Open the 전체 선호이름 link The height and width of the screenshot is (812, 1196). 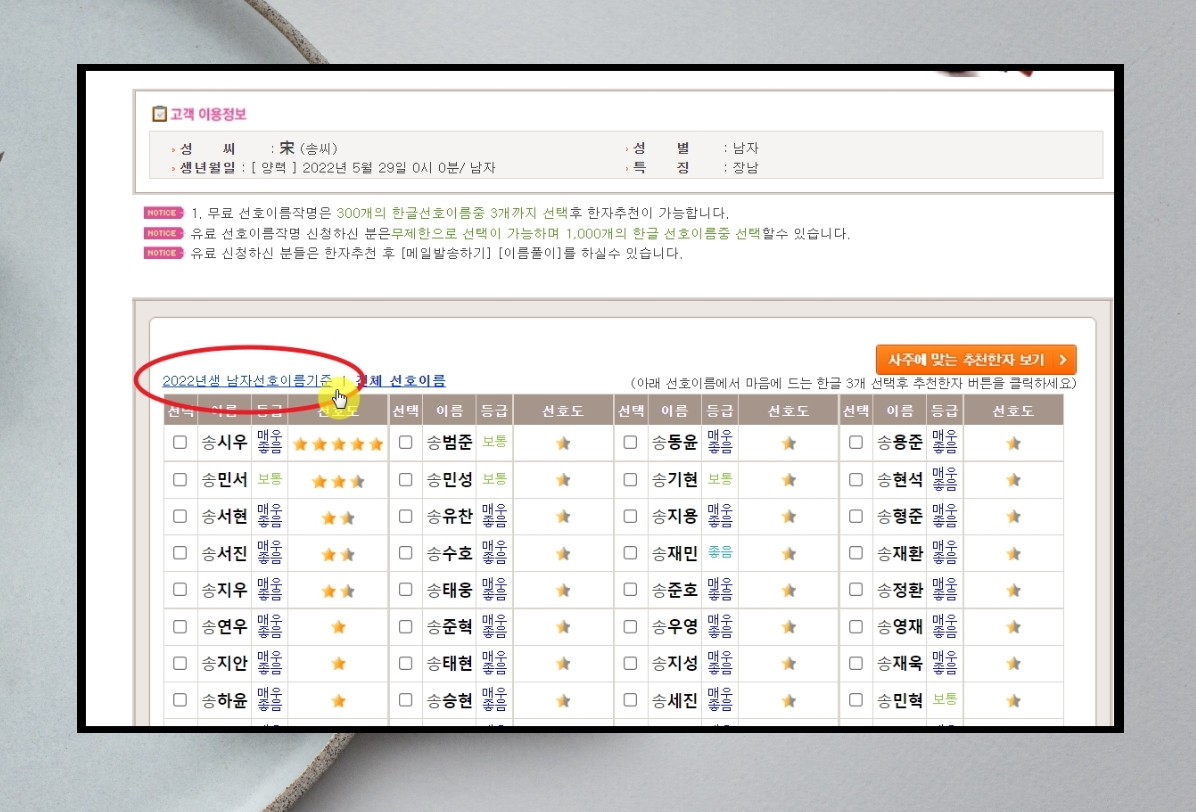(400, 380)
